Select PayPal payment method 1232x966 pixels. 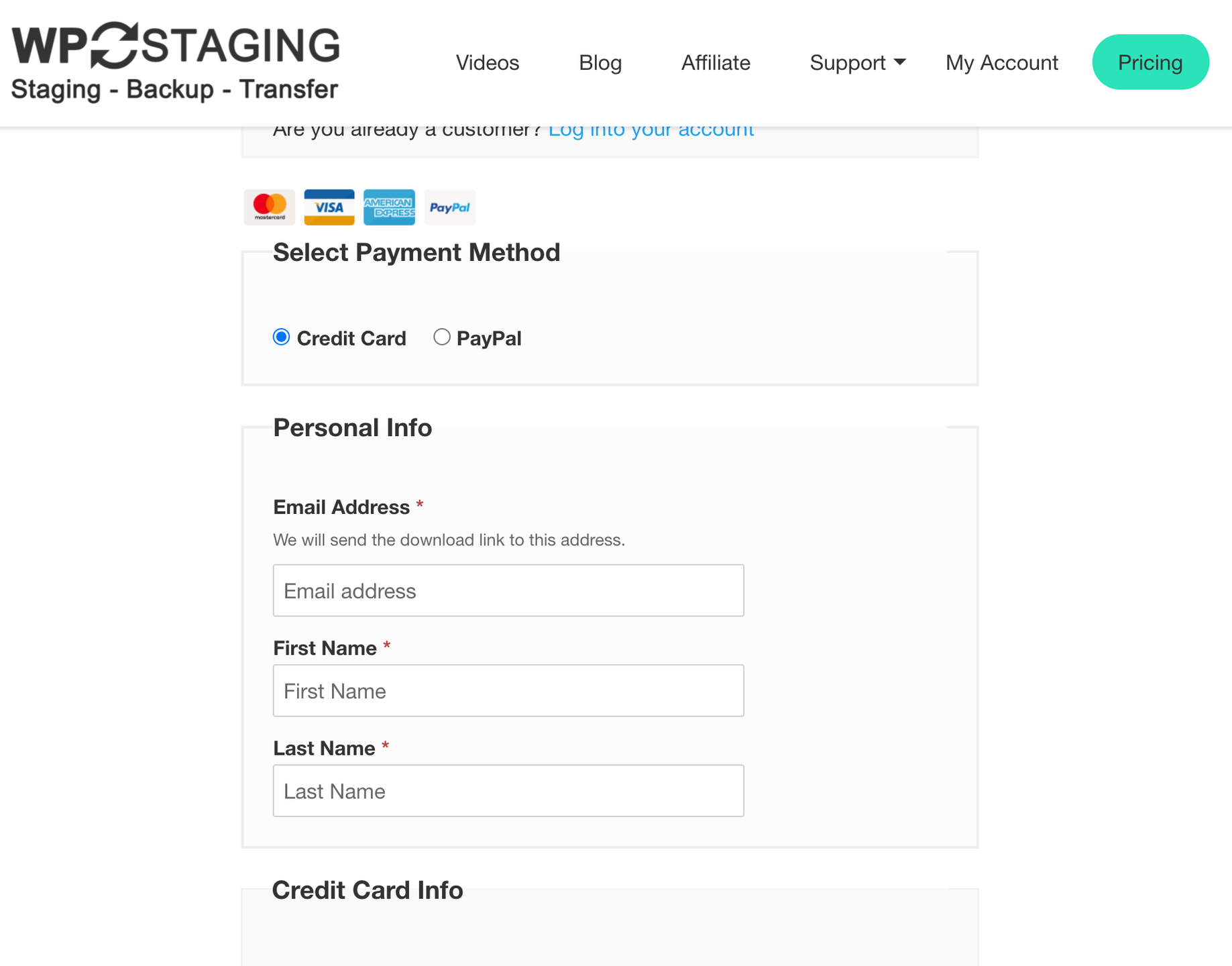(441, 337)
